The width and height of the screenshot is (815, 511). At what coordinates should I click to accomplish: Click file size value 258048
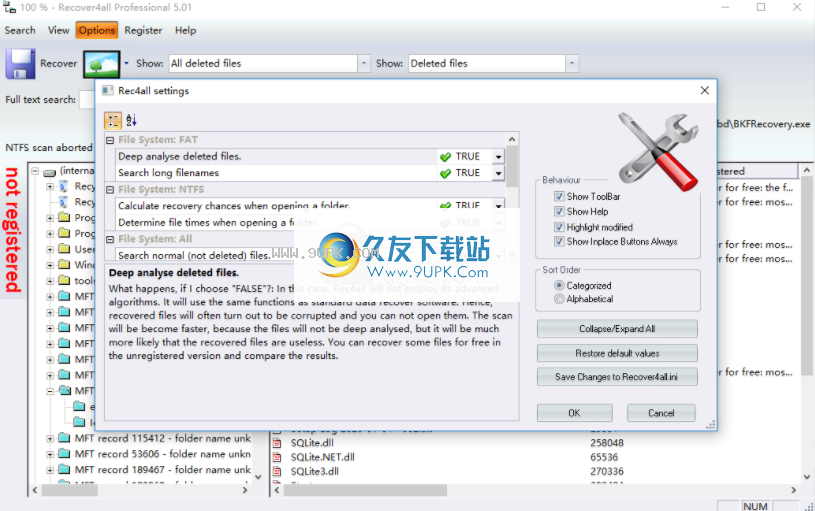coord(607,443)
